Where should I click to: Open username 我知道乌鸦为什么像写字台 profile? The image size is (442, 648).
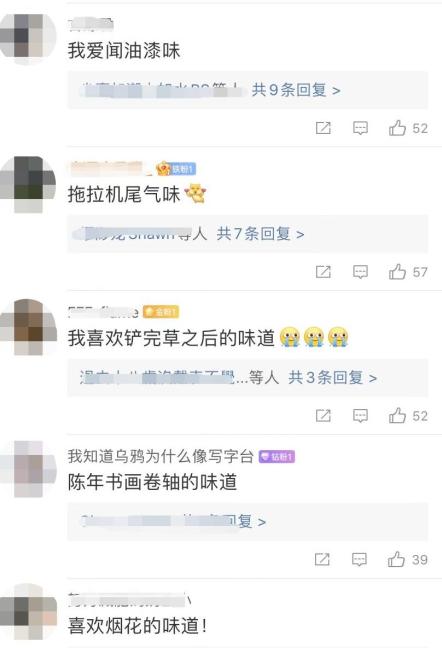click(x=161, y=456)
